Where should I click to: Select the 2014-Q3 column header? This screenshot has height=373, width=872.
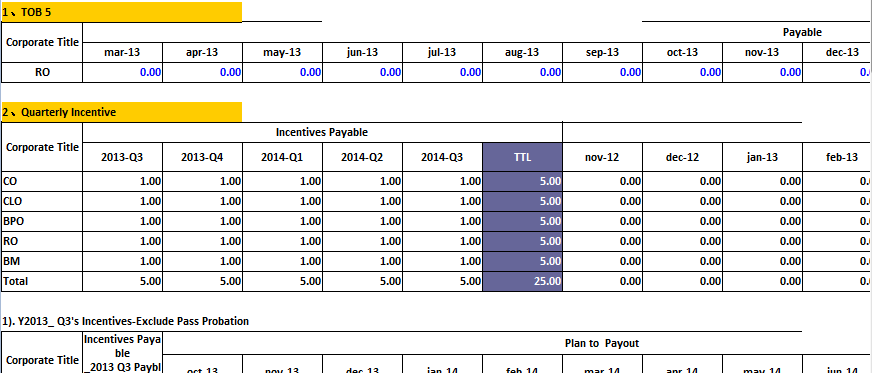(x=443, y=157)
